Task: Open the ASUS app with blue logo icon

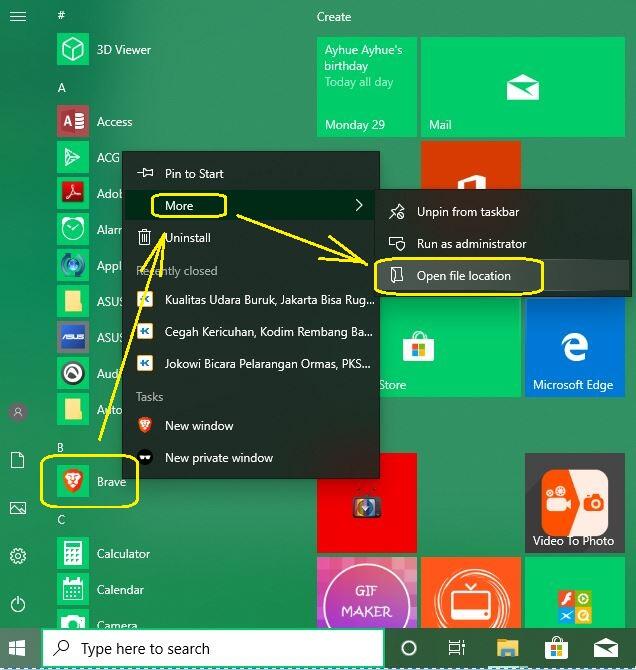Action: point(73,337)
